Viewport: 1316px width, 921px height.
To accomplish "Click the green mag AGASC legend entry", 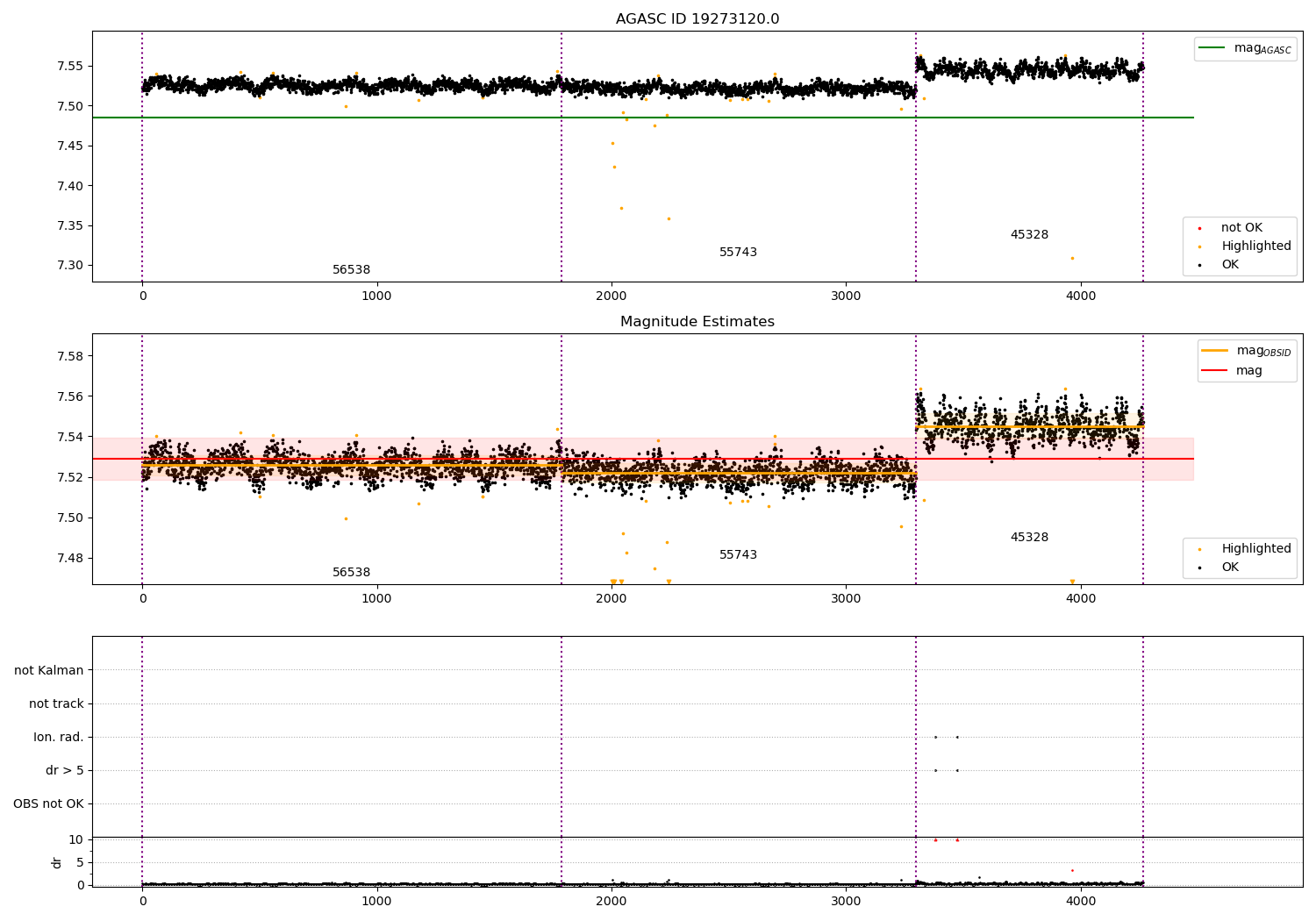I will coord(1246,48).
